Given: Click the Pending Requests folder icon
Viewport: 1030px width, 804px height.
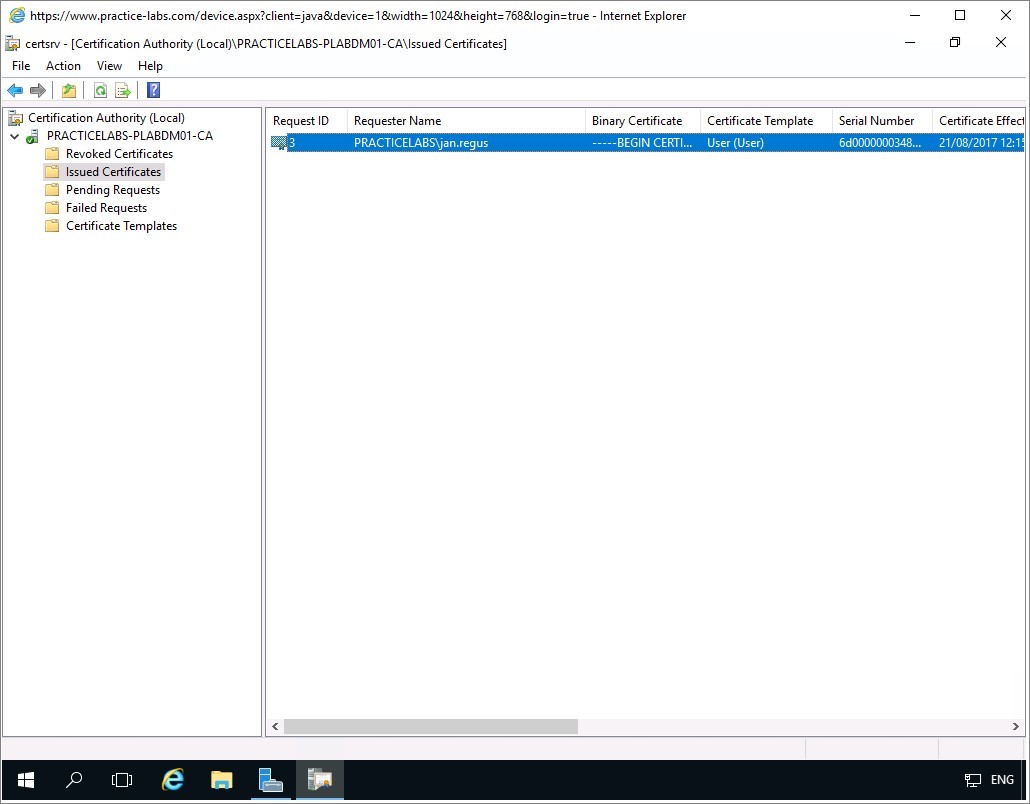Looking at the screenshot, I should click(x=52, y=190).
